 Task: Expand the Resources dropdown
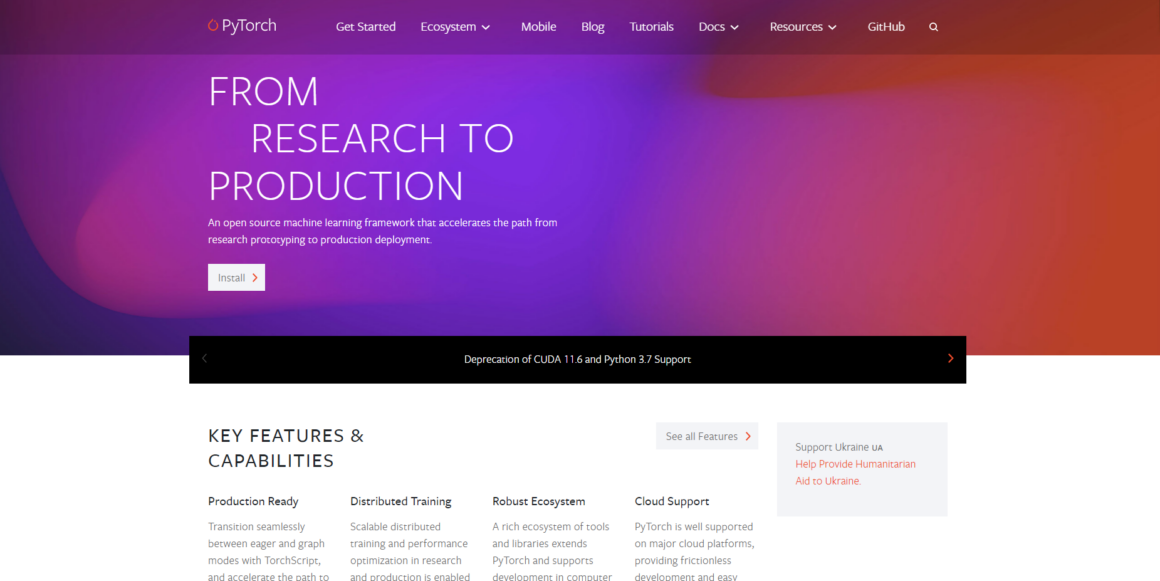pos(802,27)
